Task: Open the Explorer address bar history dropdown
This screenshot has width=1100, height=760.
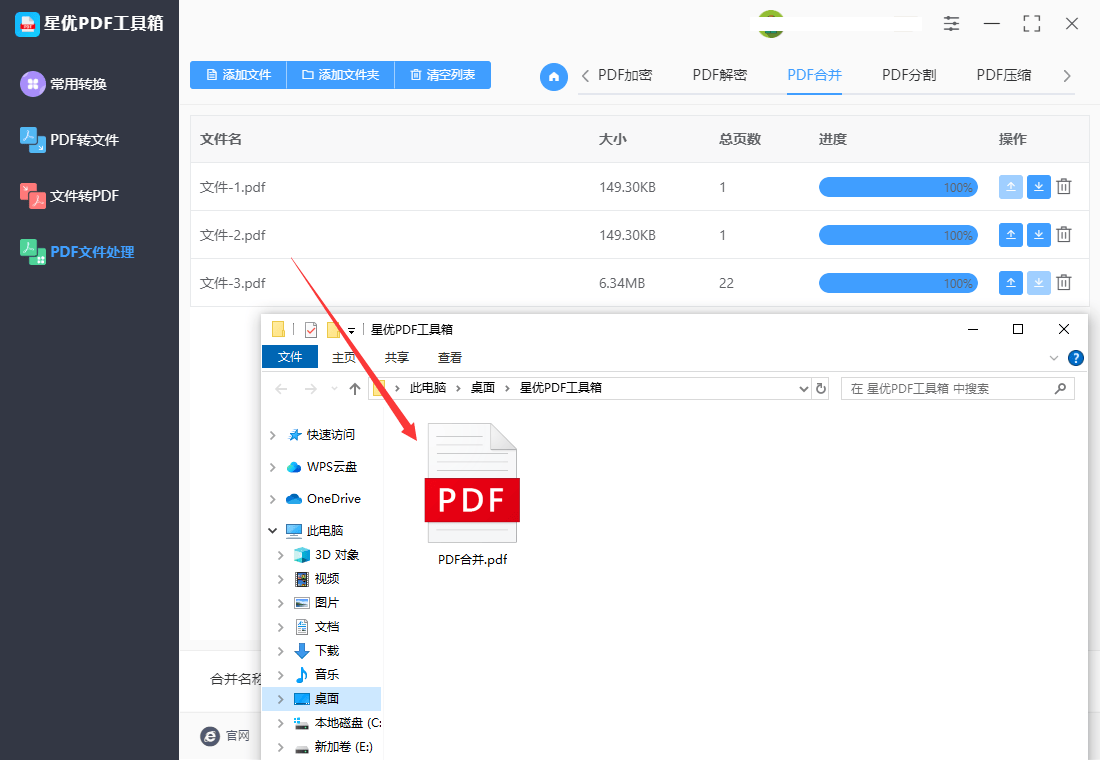Action: pyautogui.click(x=804, y=389)
